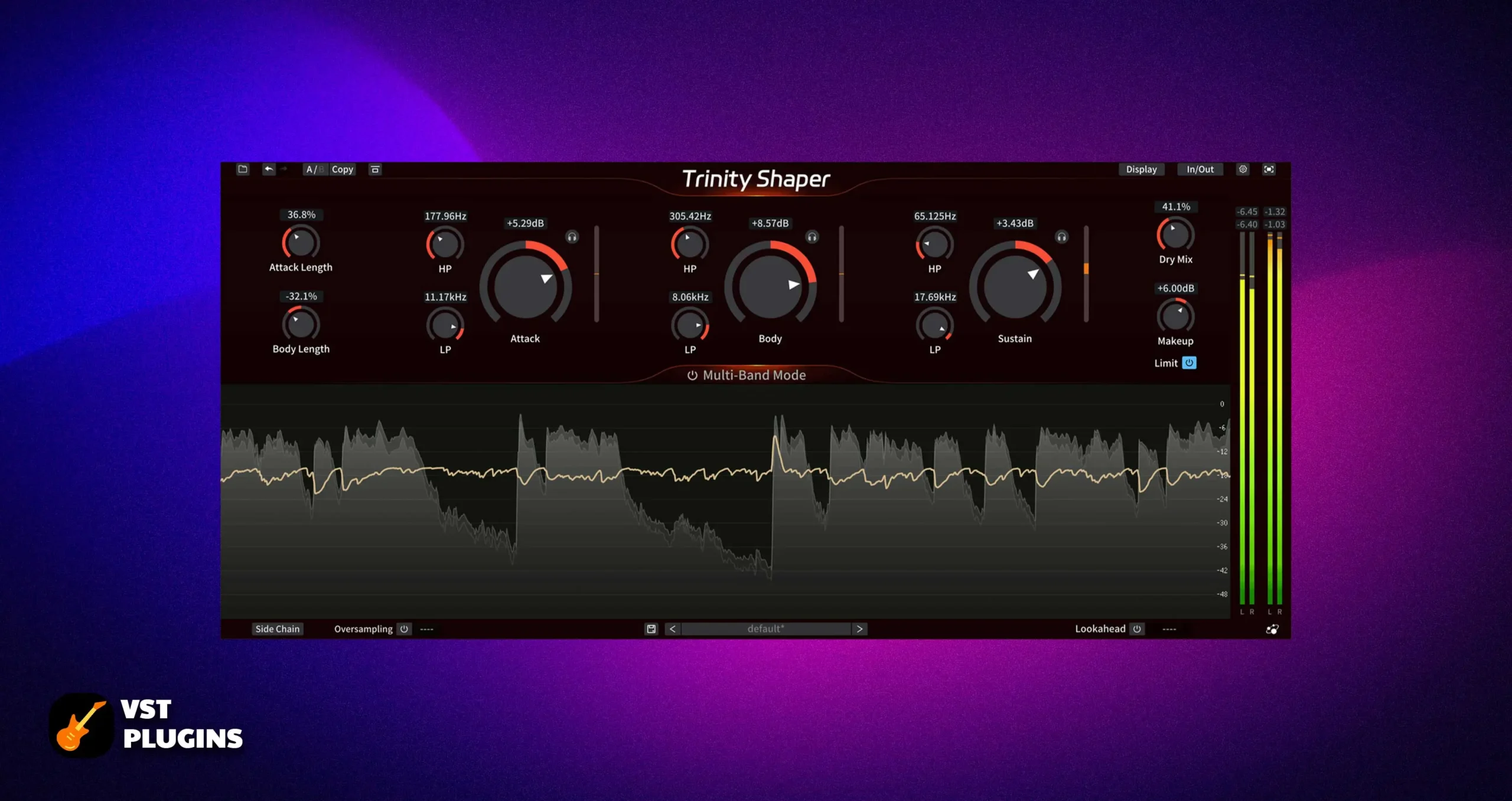Click the Side Chain button
This screenshot has width=1512, height=801.
(277, 629)
